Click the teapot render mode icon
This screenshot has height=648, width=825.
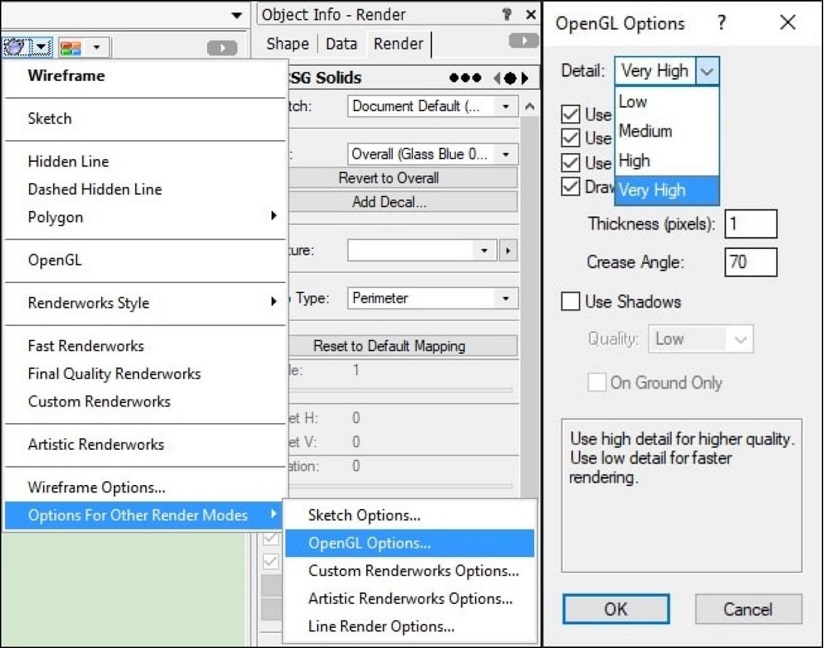point(16,47)
